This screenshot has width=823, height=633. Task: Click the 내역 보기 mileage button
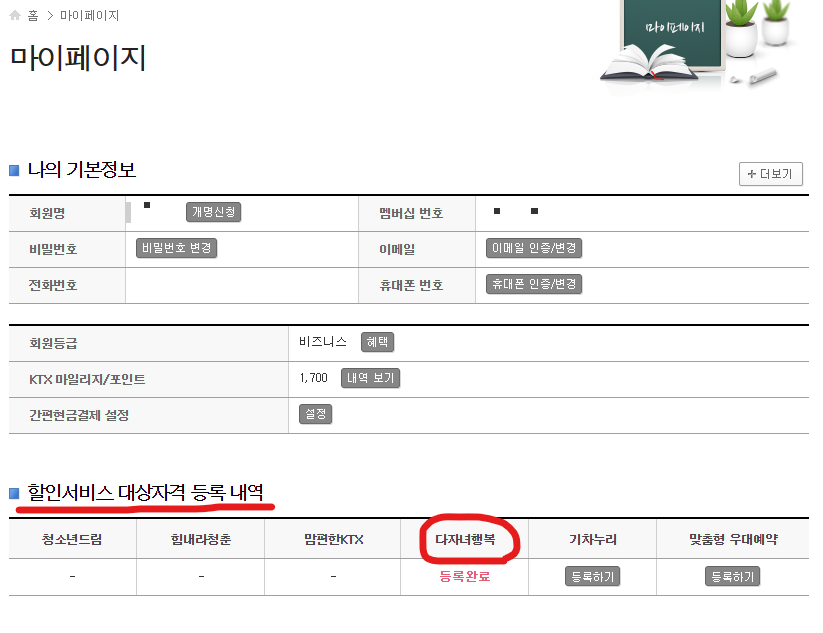coord(371,378)
